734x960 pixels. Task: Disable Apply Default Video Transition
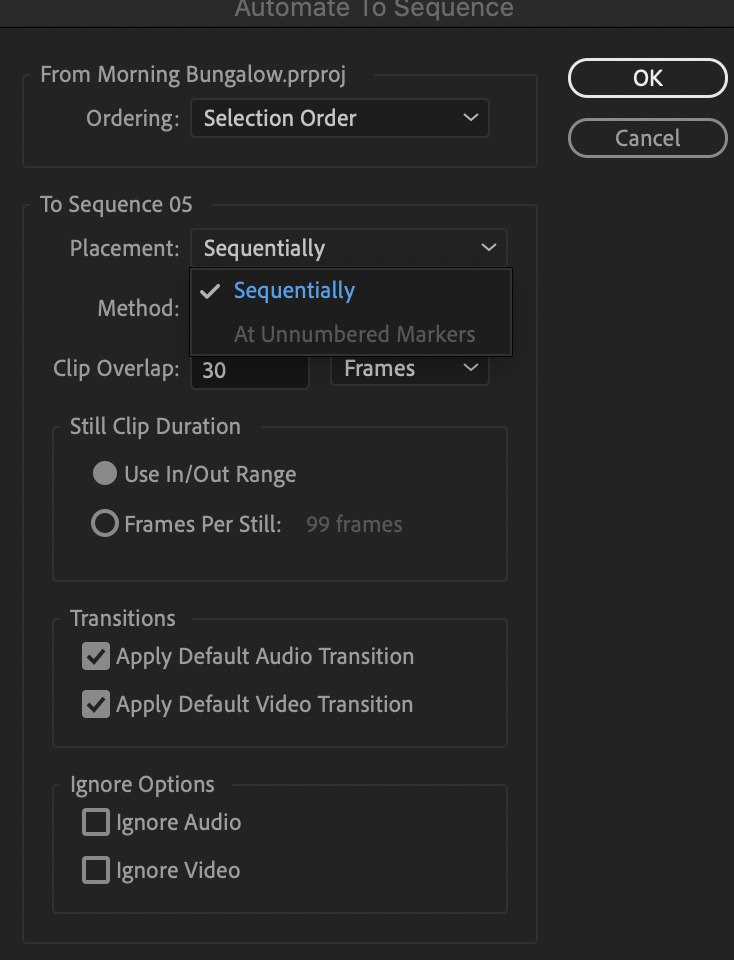(96, 704)
